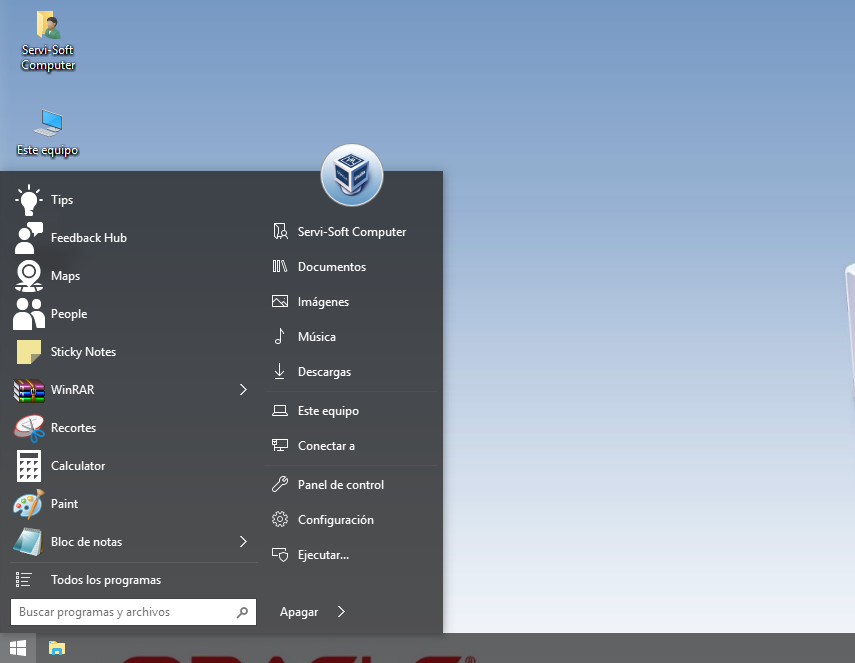Click the Música text label
This screenshot has height=663, width=855.
[317, 336]
